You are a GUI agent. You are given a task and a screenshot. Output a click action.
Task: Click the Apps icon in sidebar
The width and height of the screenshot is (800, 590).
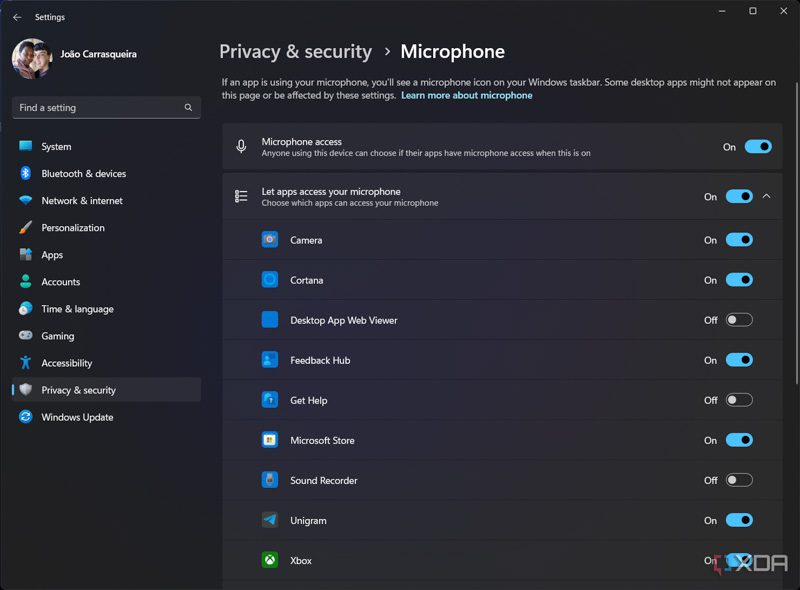click(x=26, y=254)
